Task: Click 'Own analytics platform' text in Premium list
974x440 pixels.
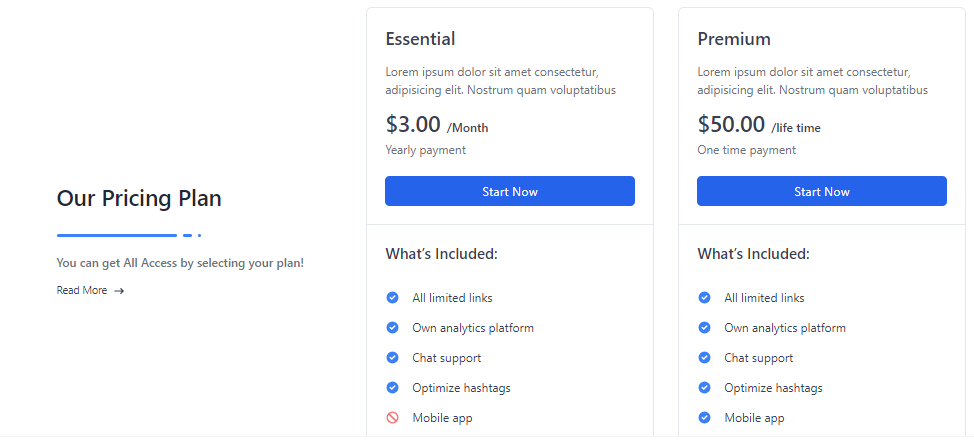Action: pos(785,328)
